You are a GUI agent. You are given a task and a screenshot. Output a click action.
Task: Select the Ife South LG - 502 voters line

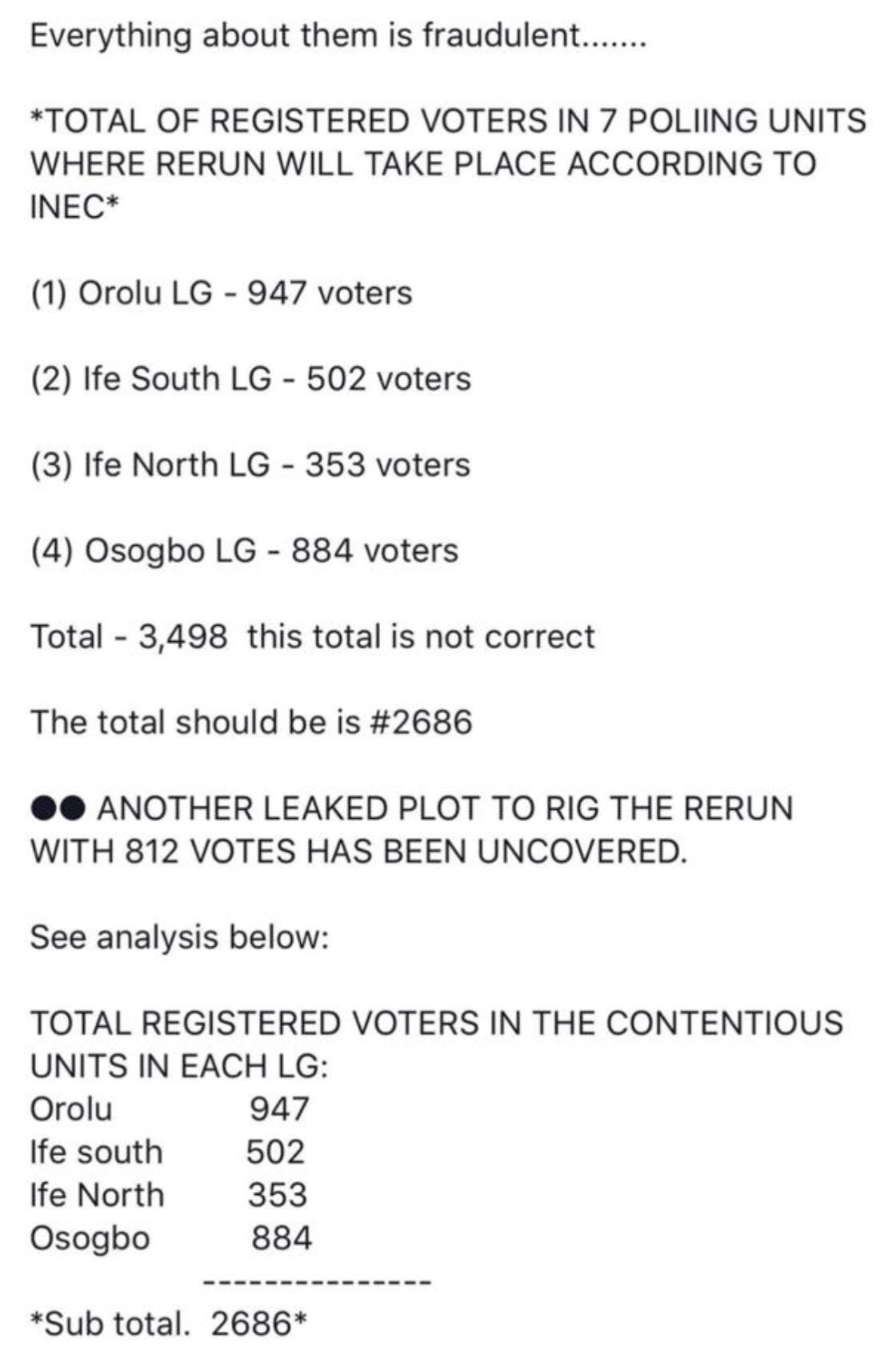(251, 379)
